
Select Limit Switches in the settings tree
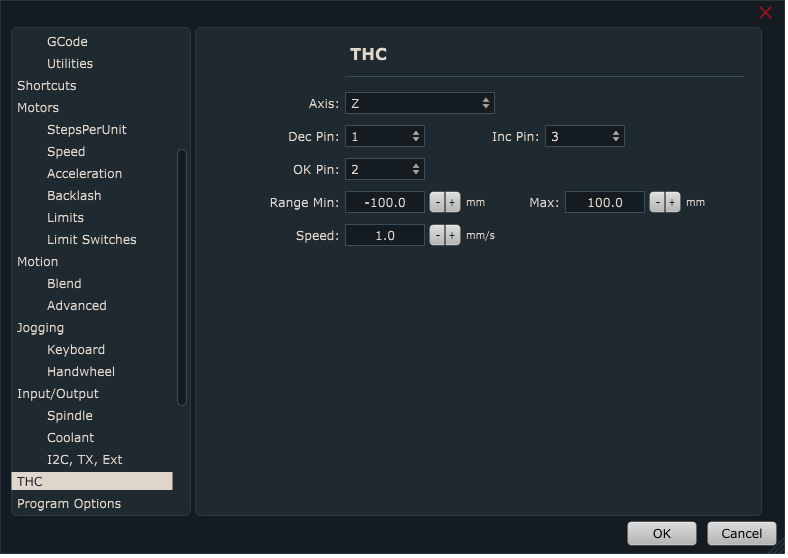[91, 240]
